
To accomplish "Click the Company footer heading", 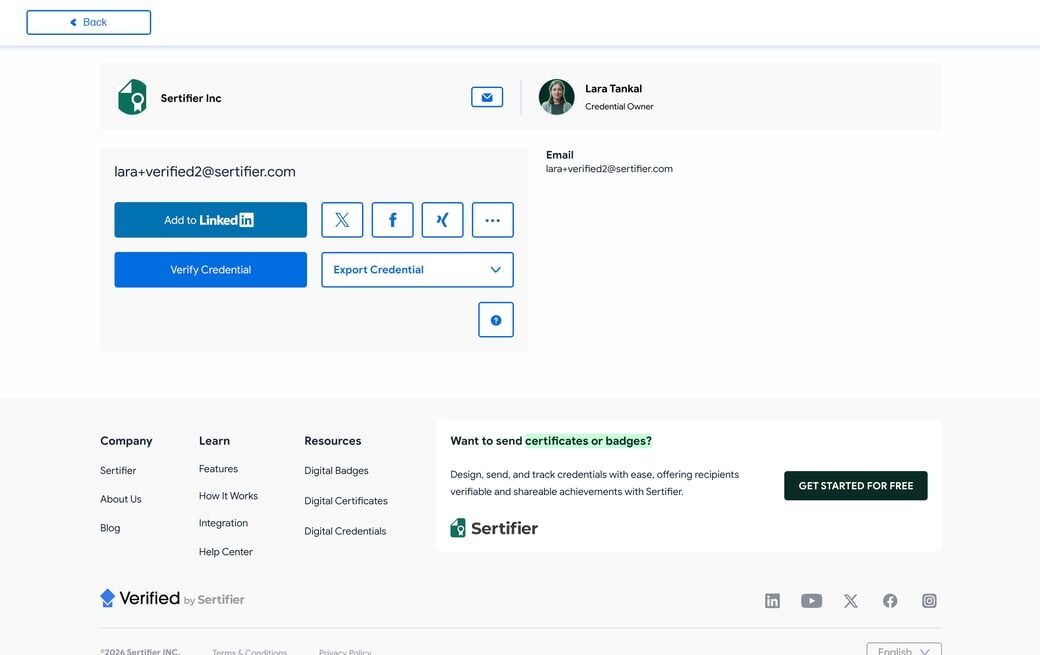I will click(x=126, y=441).
